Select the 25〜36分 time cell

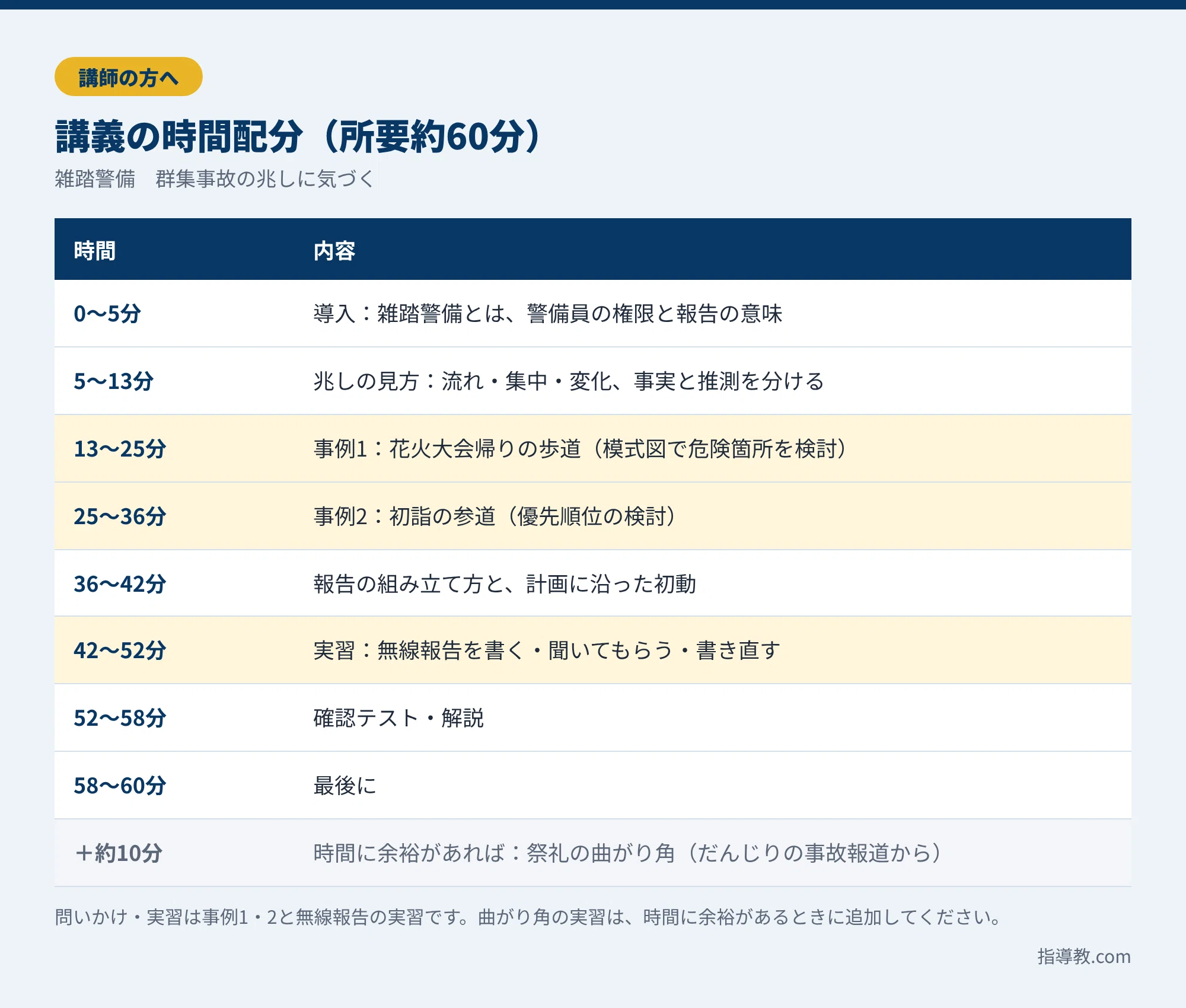(x=120, y=516)
